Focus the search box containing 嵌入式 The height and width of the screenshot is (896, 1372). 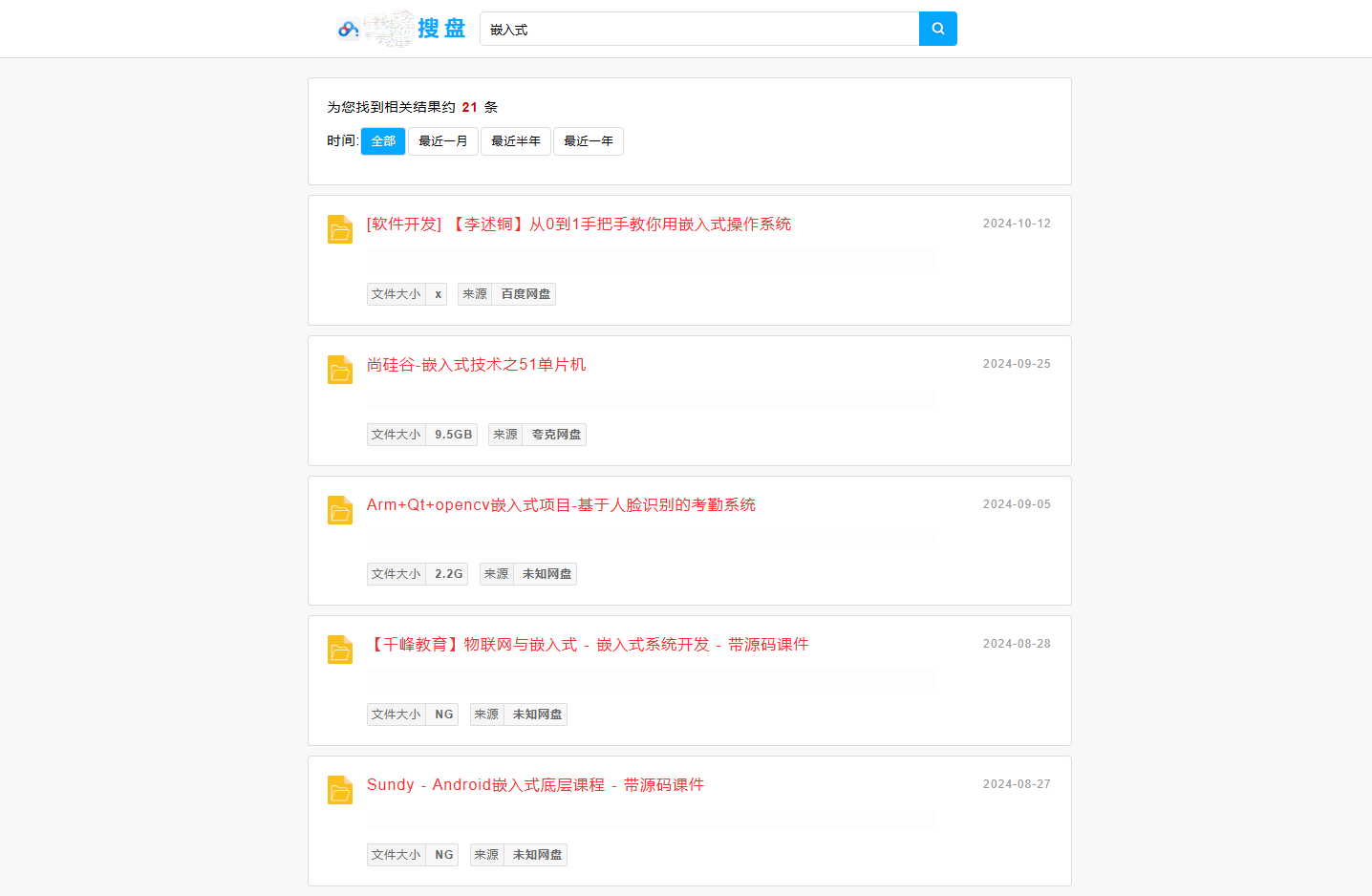699,29
